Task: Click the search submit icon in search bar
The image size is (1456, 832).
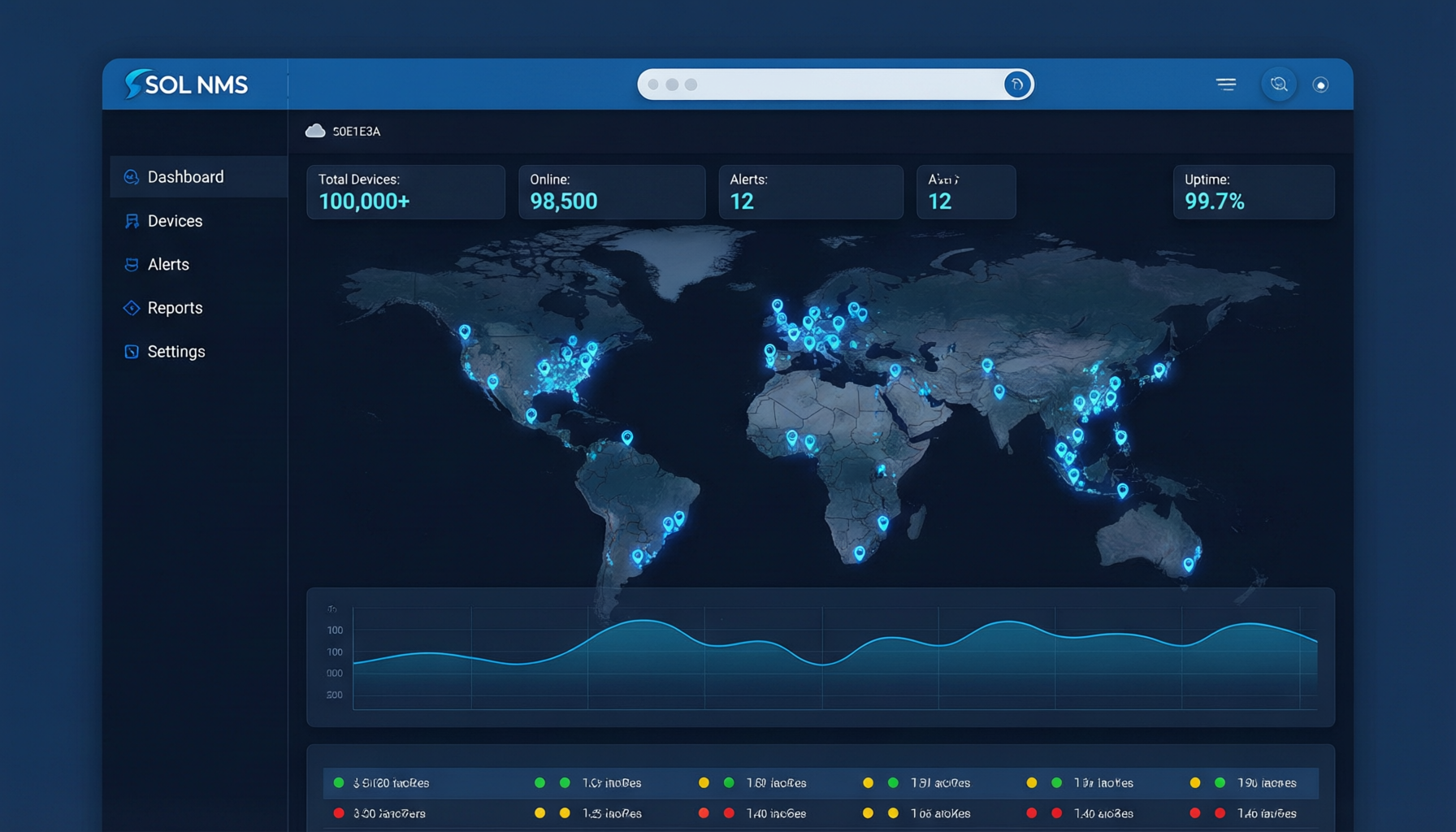Action: 1016,84
